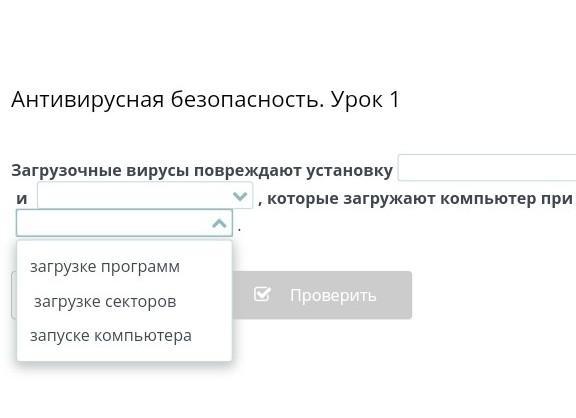
Task: Collapse the open dropdown using the up chevron
Action: coord(219,223)
